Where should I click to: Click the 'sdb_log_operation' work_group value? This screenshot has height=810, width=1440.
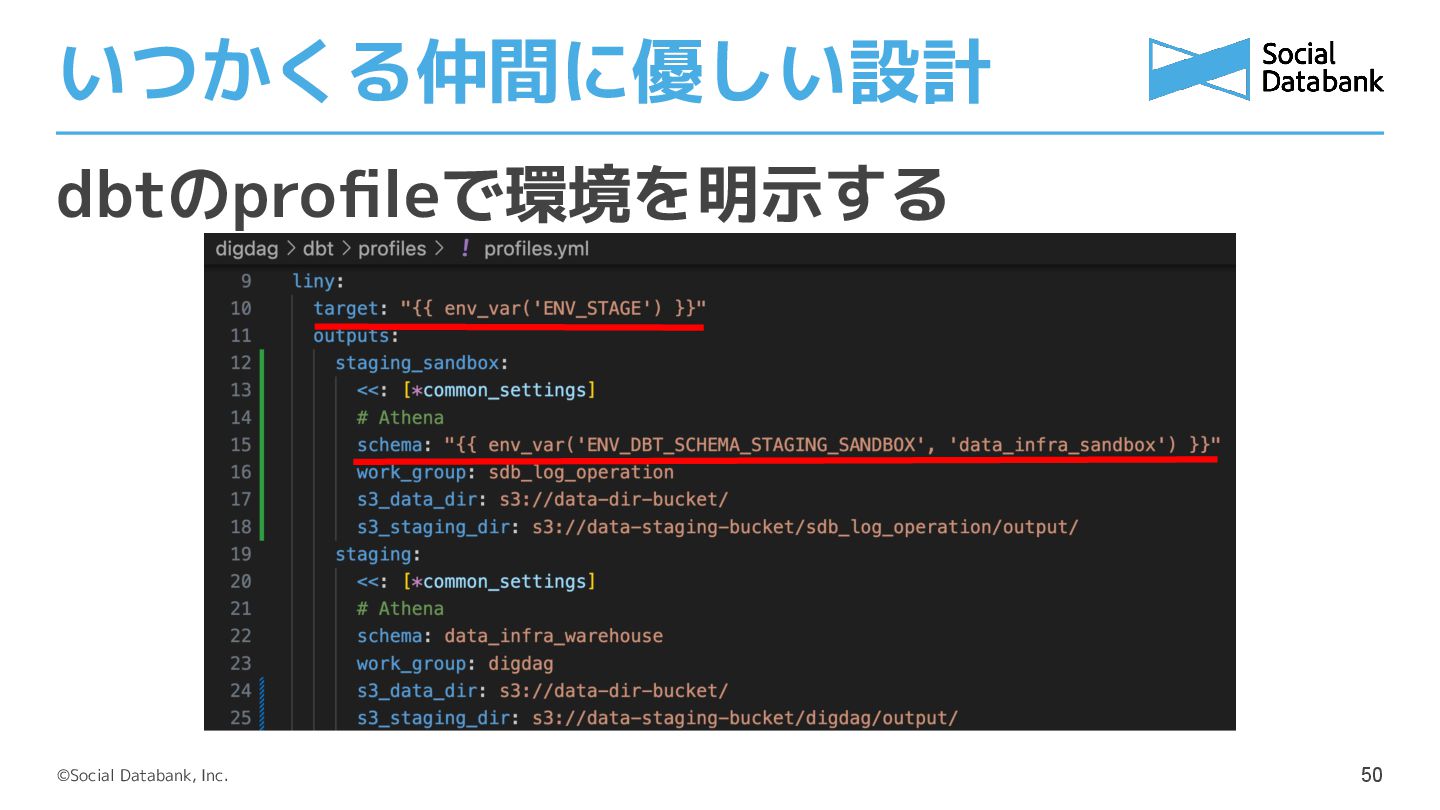(581, 471)
